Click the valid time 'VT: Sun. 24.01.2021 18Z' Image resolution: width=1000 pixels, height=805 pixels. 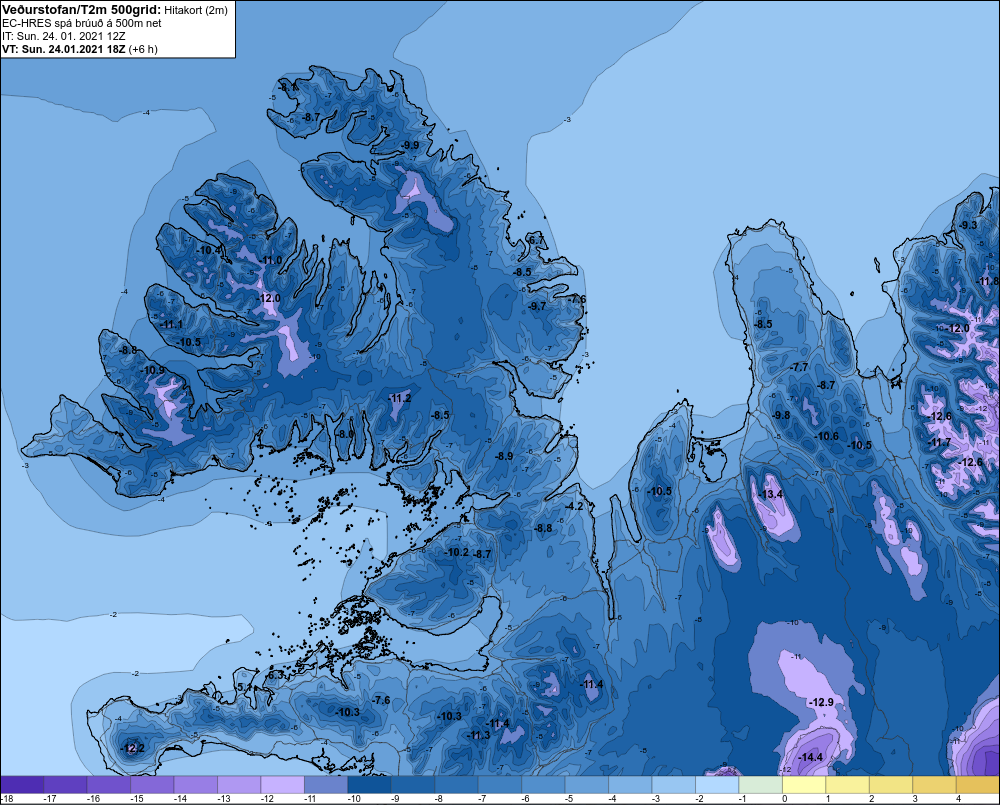pos(64,49)
